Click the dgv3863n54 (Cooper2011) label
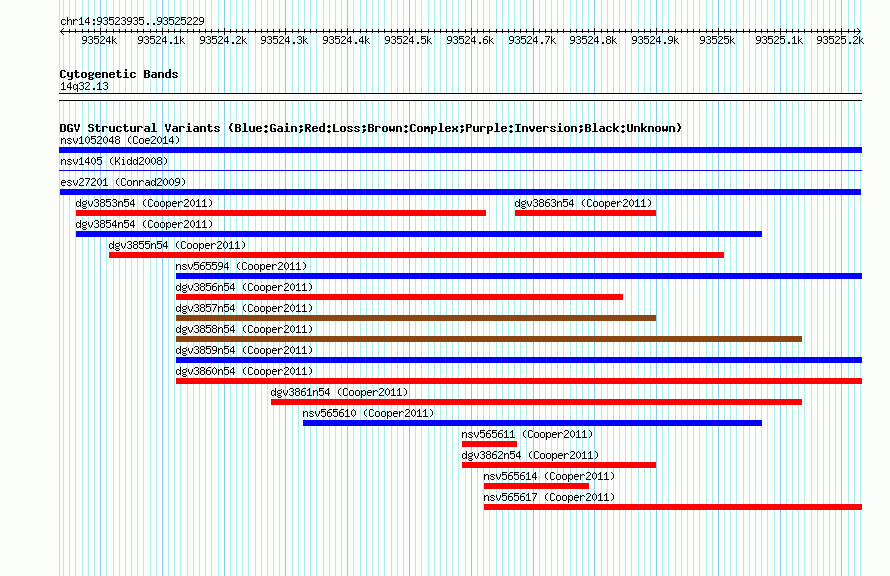This screenshot has width=890, height=576. point(583,203)
